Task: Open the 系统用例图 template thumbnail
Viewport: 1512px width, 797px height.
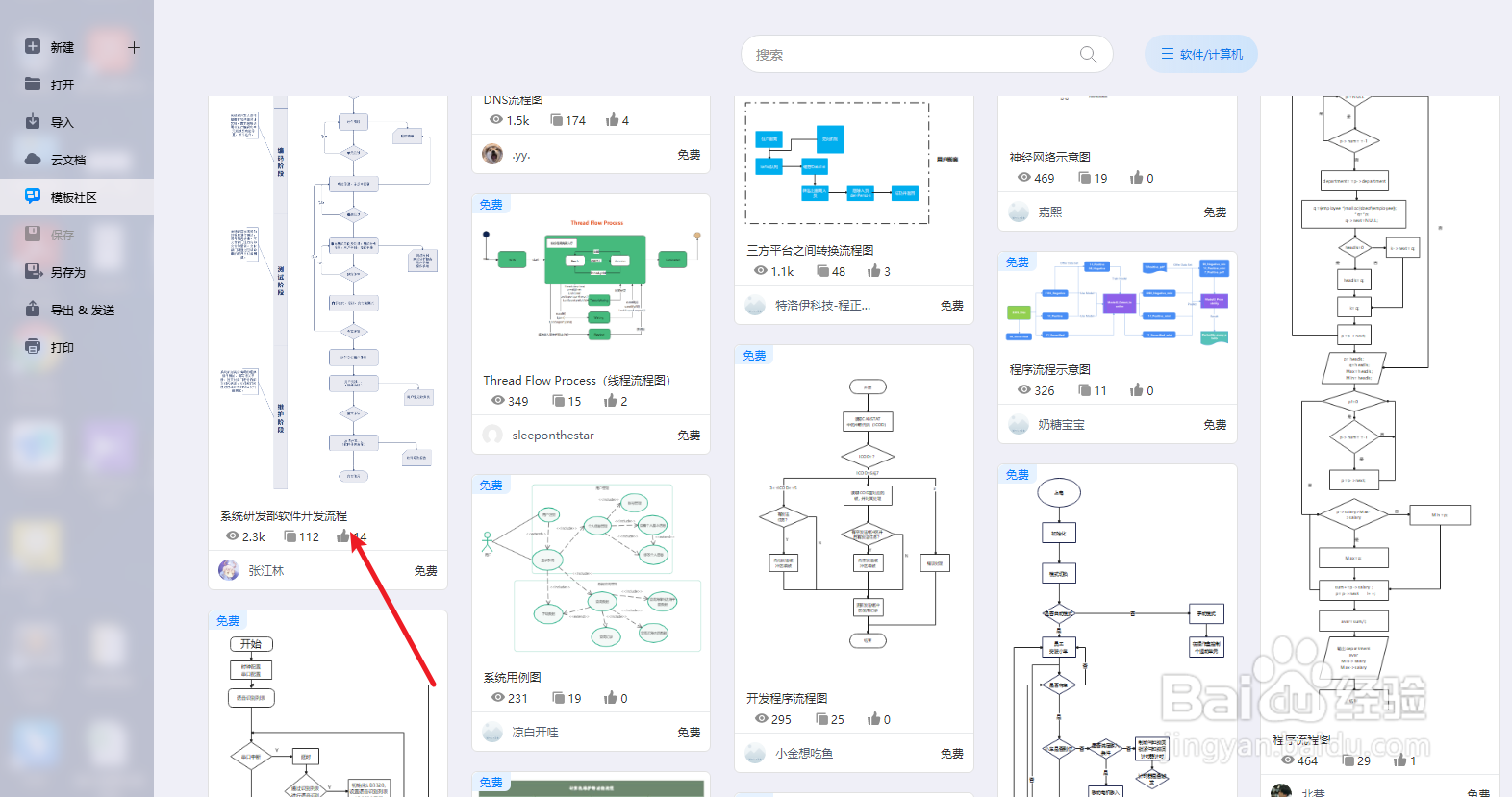Action: 591,568
